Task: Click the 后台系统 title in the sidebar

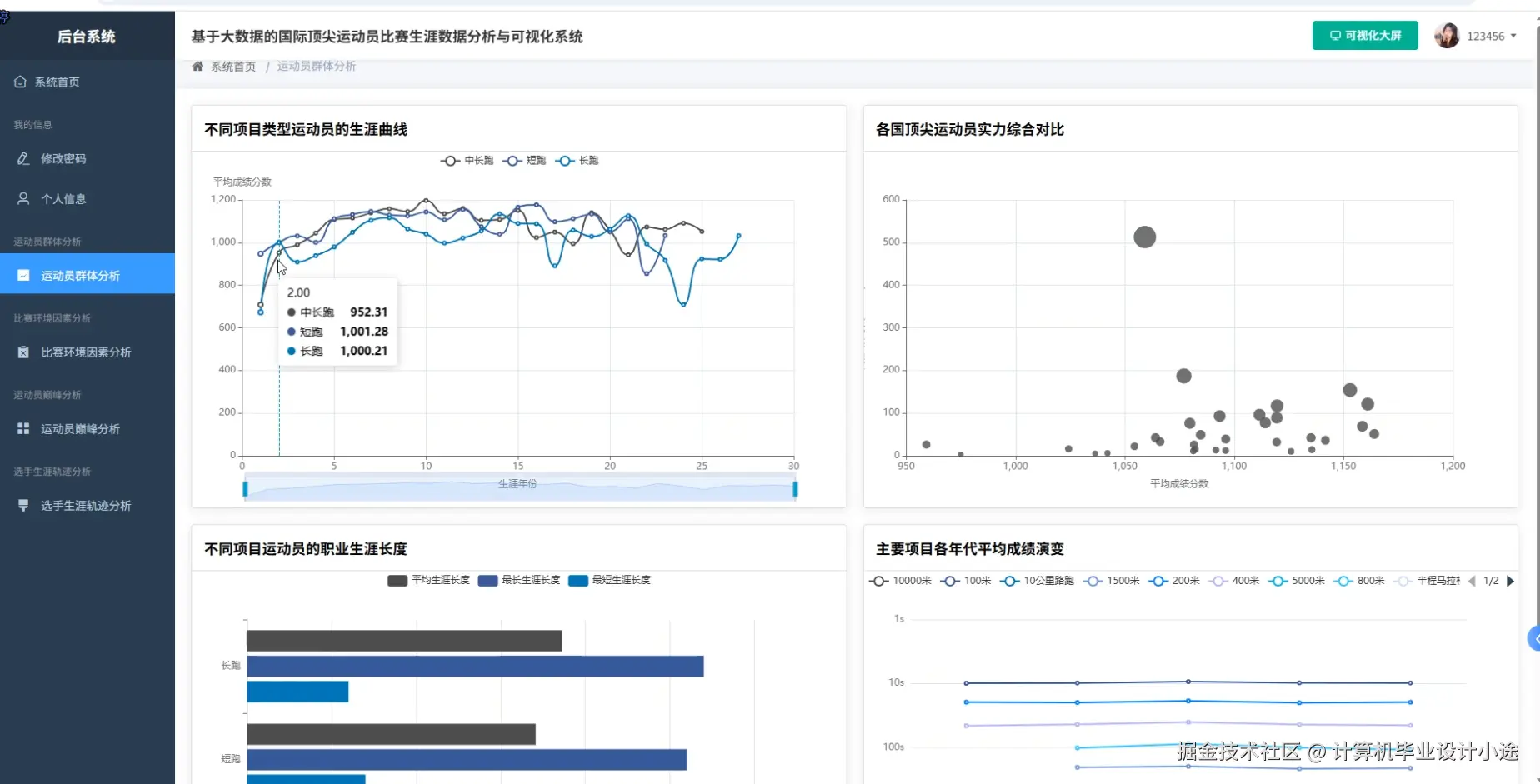Action: 87,37
